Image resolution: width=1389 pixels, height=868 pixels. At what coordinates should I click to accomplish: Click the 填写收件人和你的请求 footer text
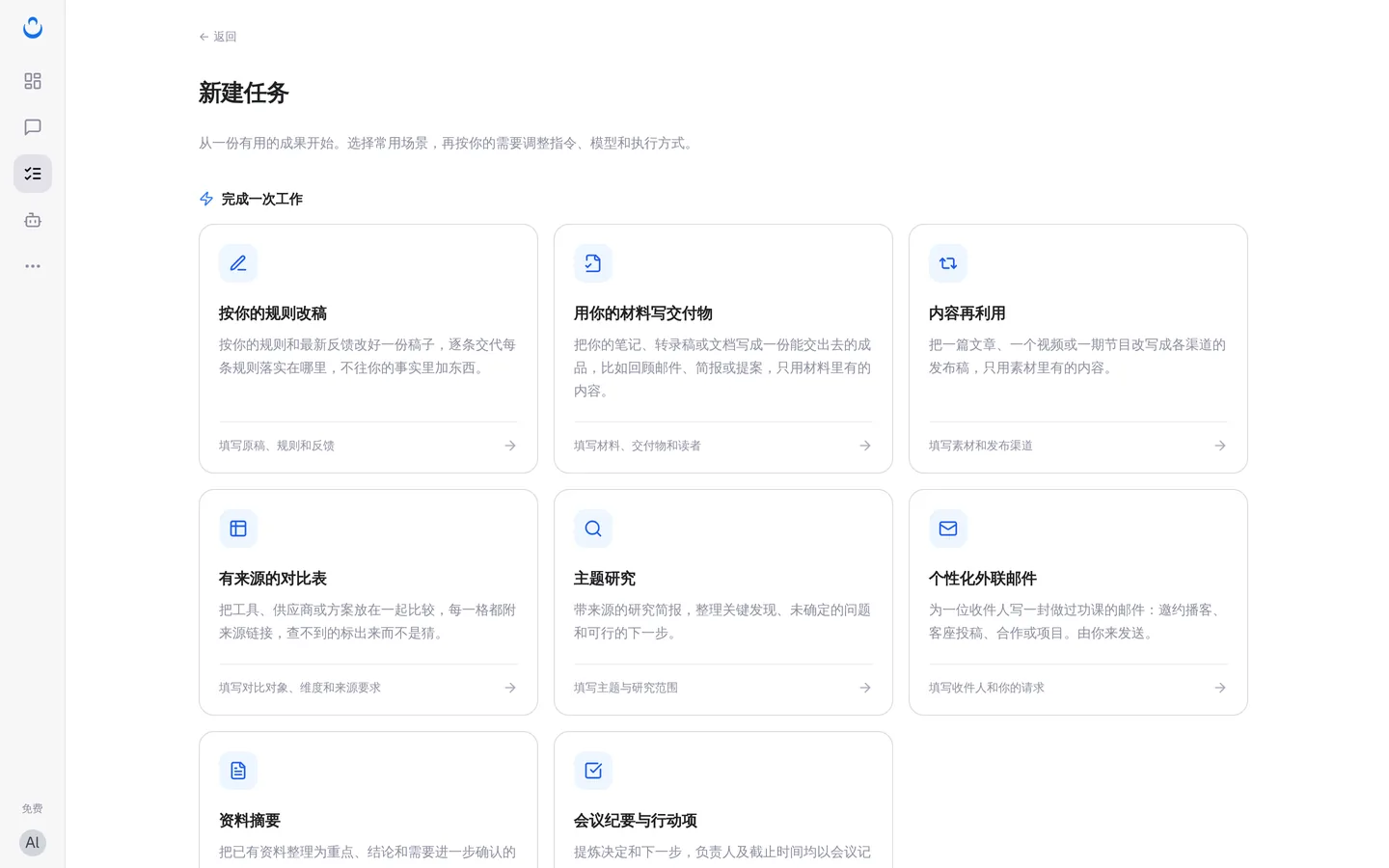pos(987,688)
